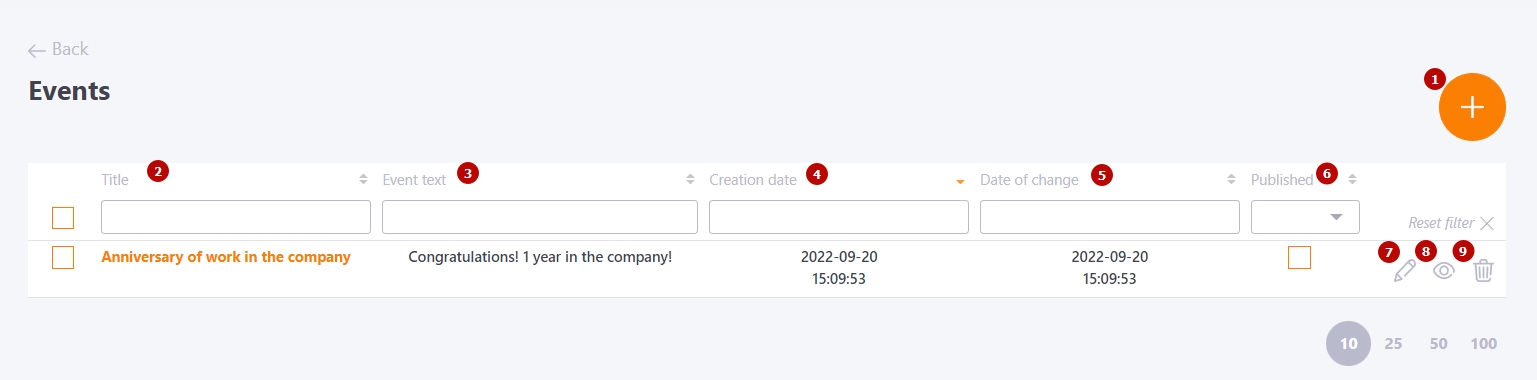Sort by Published column arrows
Viewport: 1537px width, 380px height.
pos(1352,180)
